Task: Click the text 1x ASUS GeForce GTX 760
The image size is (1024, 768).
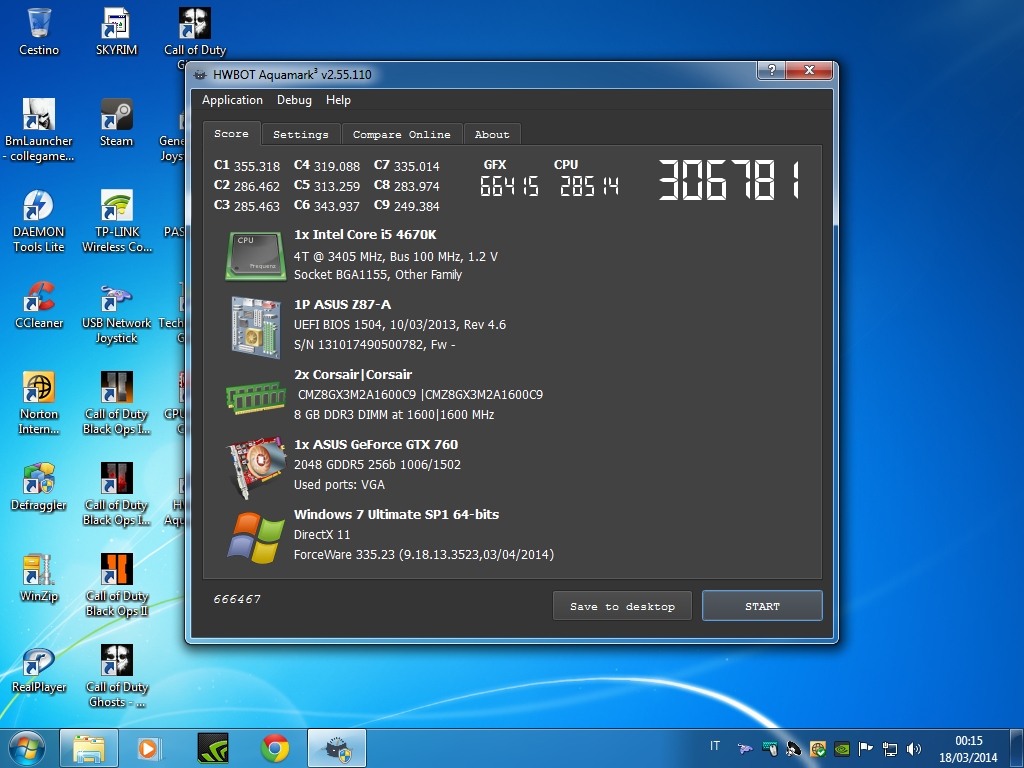Action: click(x=376, y=444)
